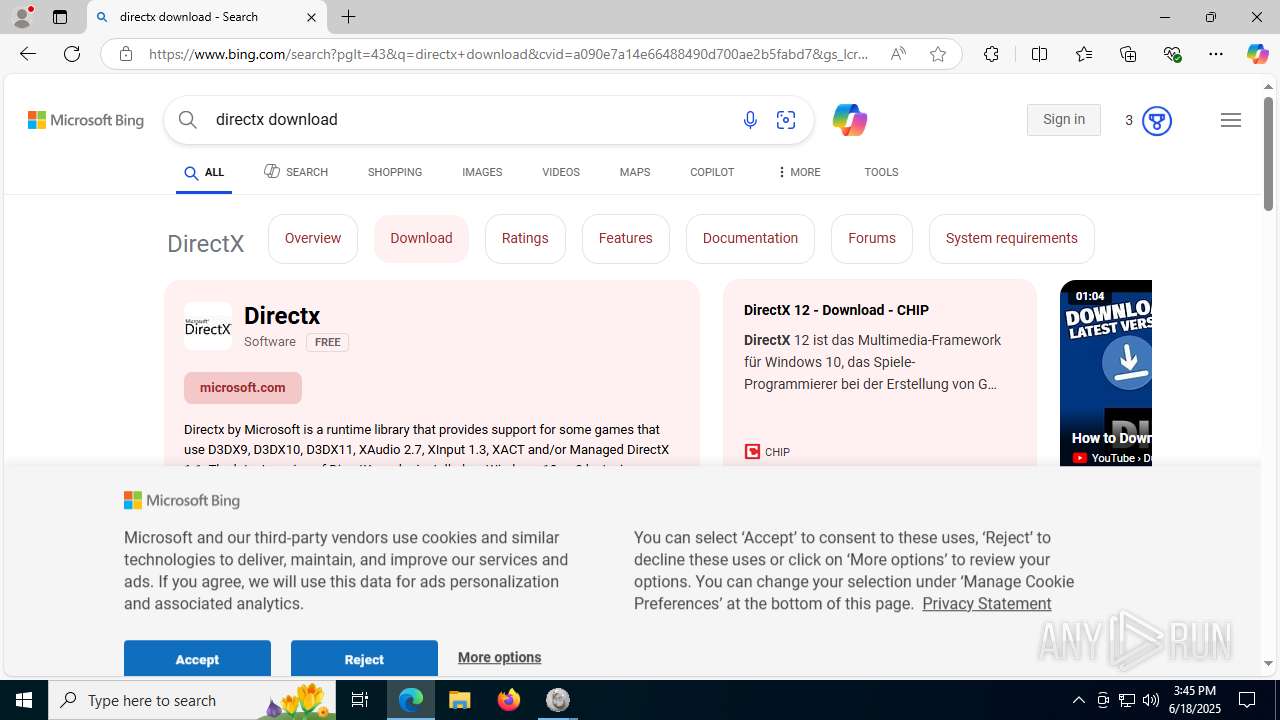This screenshot has height=720, width=1280.
Task: Select the Overview chip
Action: coord(313,239)
